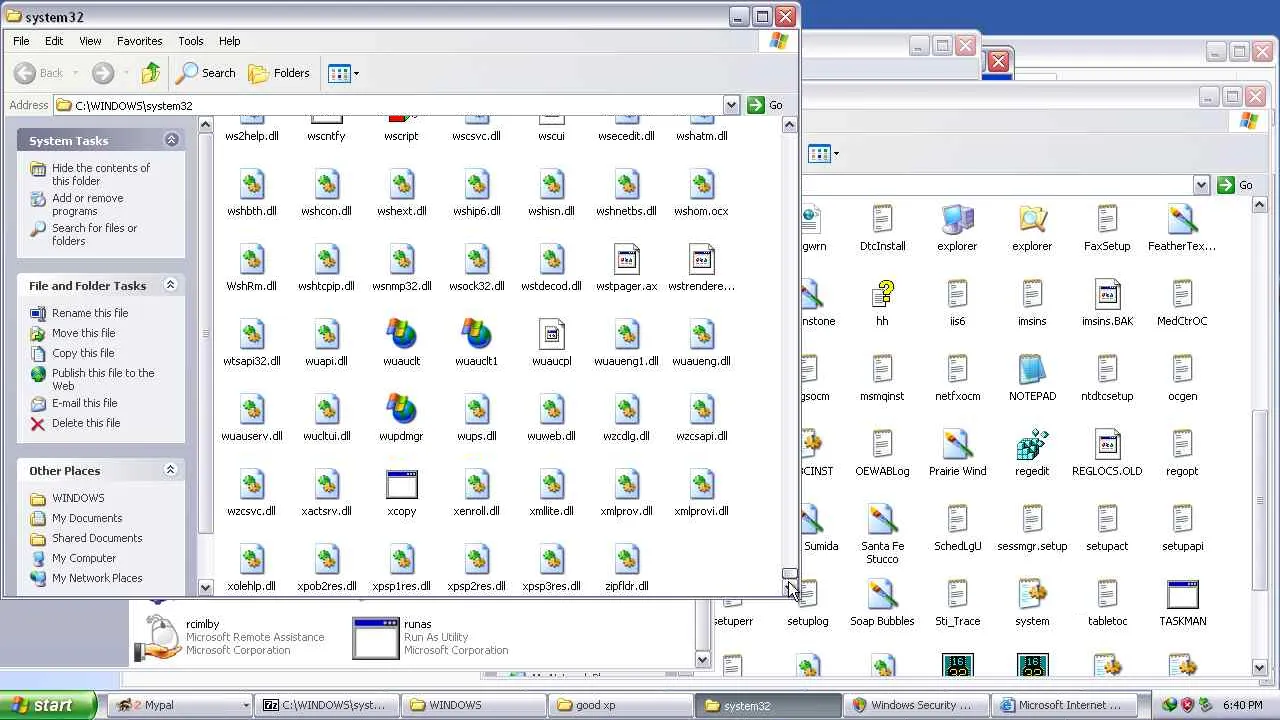The height and width of the screenshot is (720, 1280).
Task: Select Soap Bubbles bitmap in WINDOWS window
Action: click(x=882, y=595)
